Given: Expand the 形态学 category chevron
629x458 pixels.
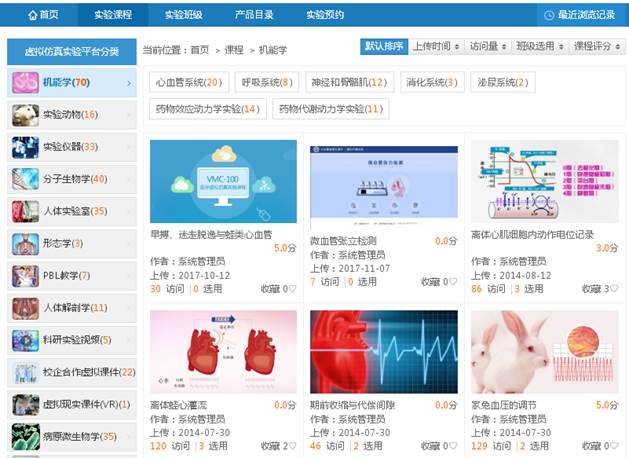Looking at the screenshot, I should click(129, 243).
